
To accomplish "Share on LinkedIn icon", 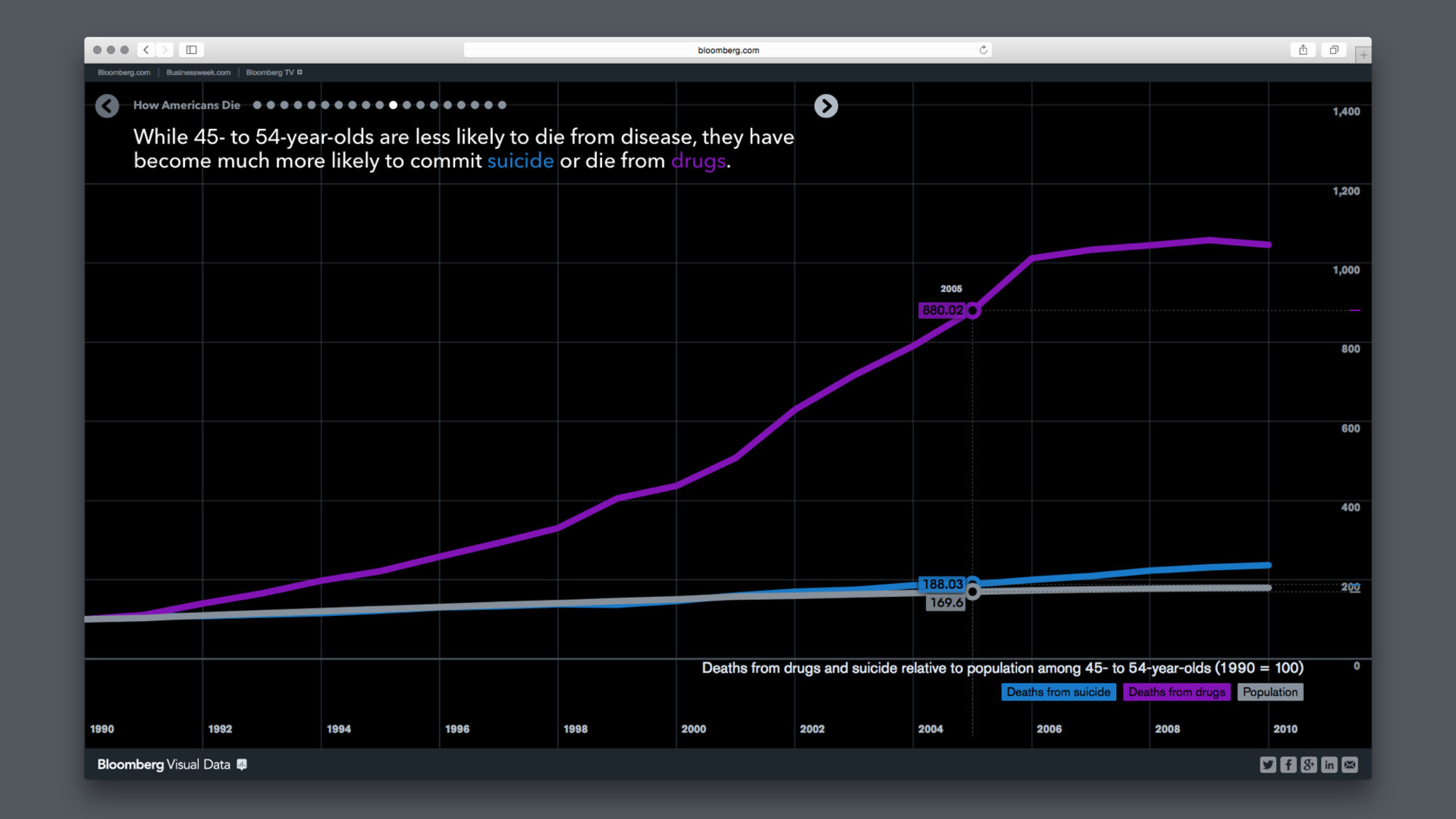I will pos(1329,764).
